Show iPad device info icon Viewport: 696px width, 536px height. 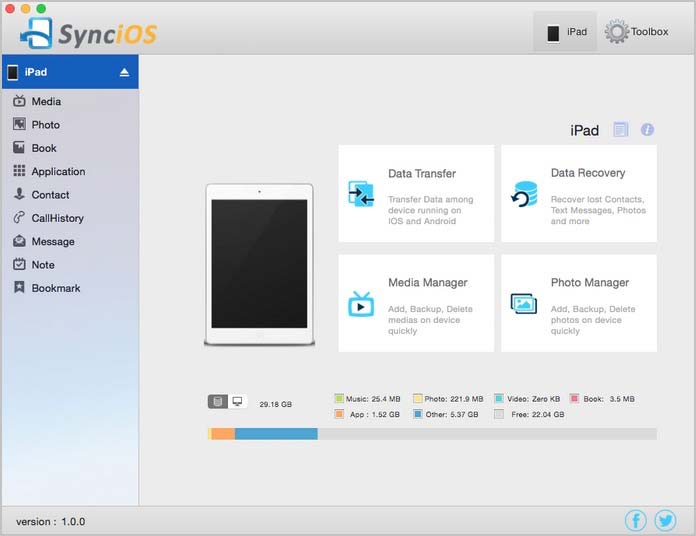click(x=647, y=130)
